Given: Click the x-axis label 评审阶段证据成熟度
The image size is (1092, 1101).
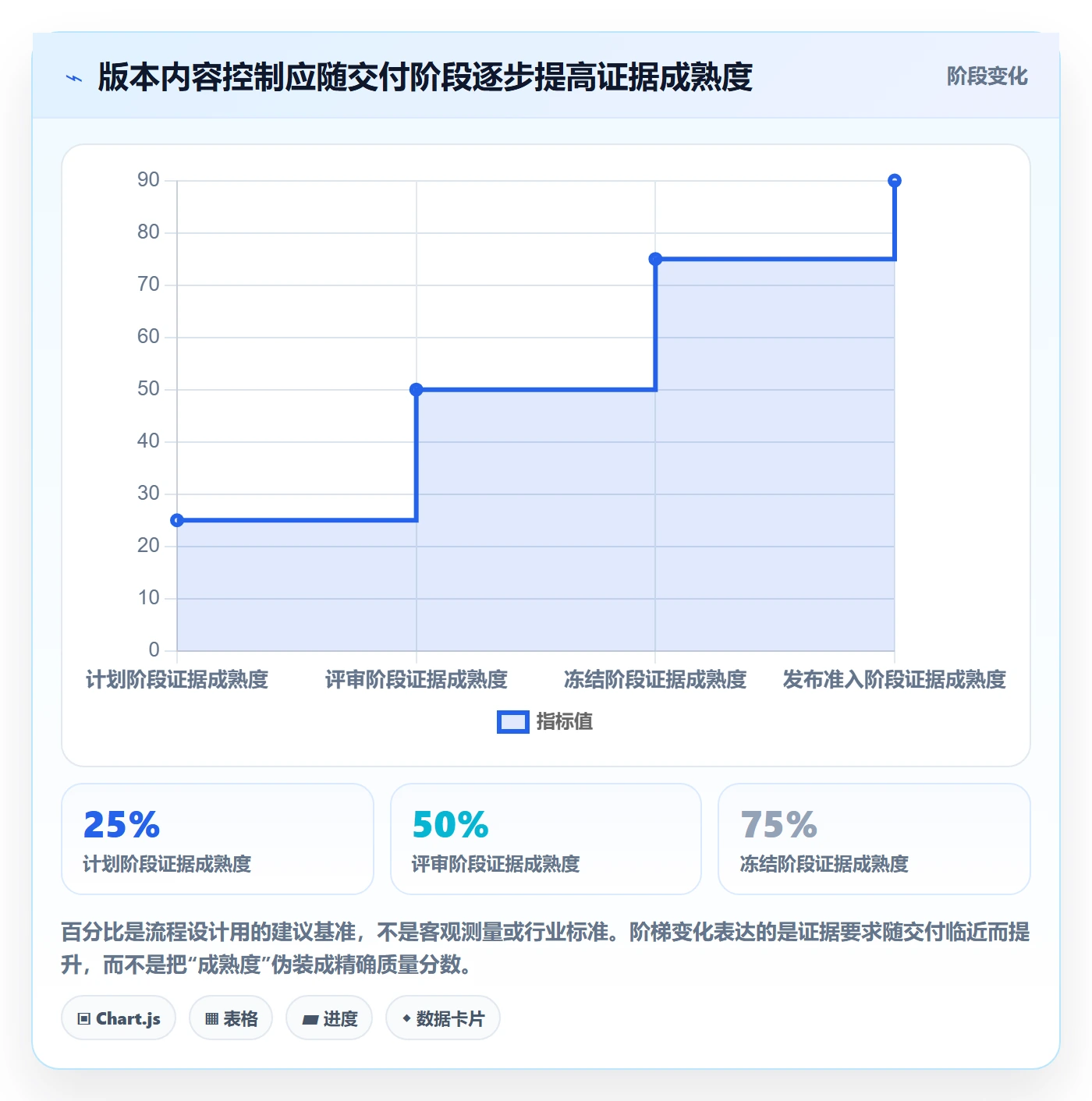Looking at the screenshot, I should tap(417, 680).
